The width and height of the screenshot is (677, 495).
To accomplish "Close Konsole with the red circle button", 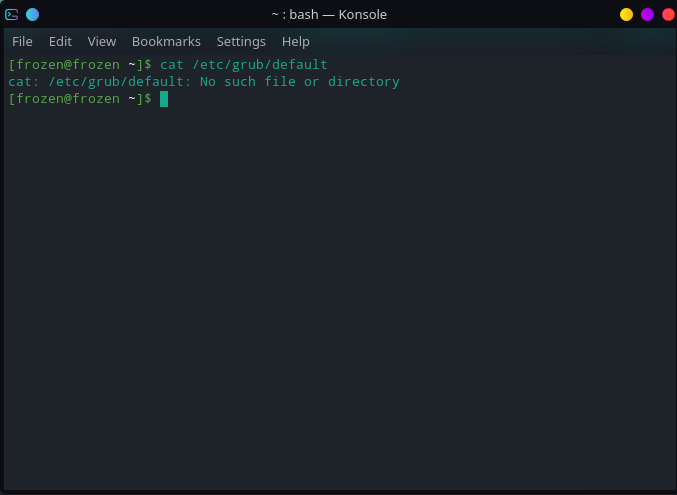I will (x=668, y=15).
